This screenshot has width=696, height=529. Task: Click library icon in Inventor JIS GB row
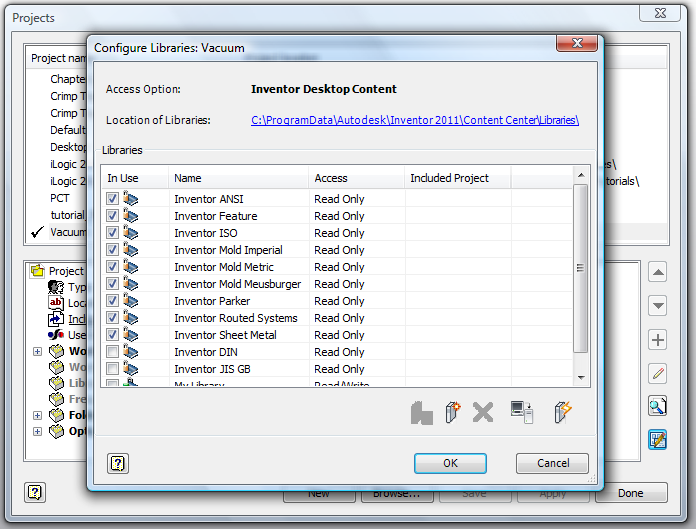click(x=130, y=369)
